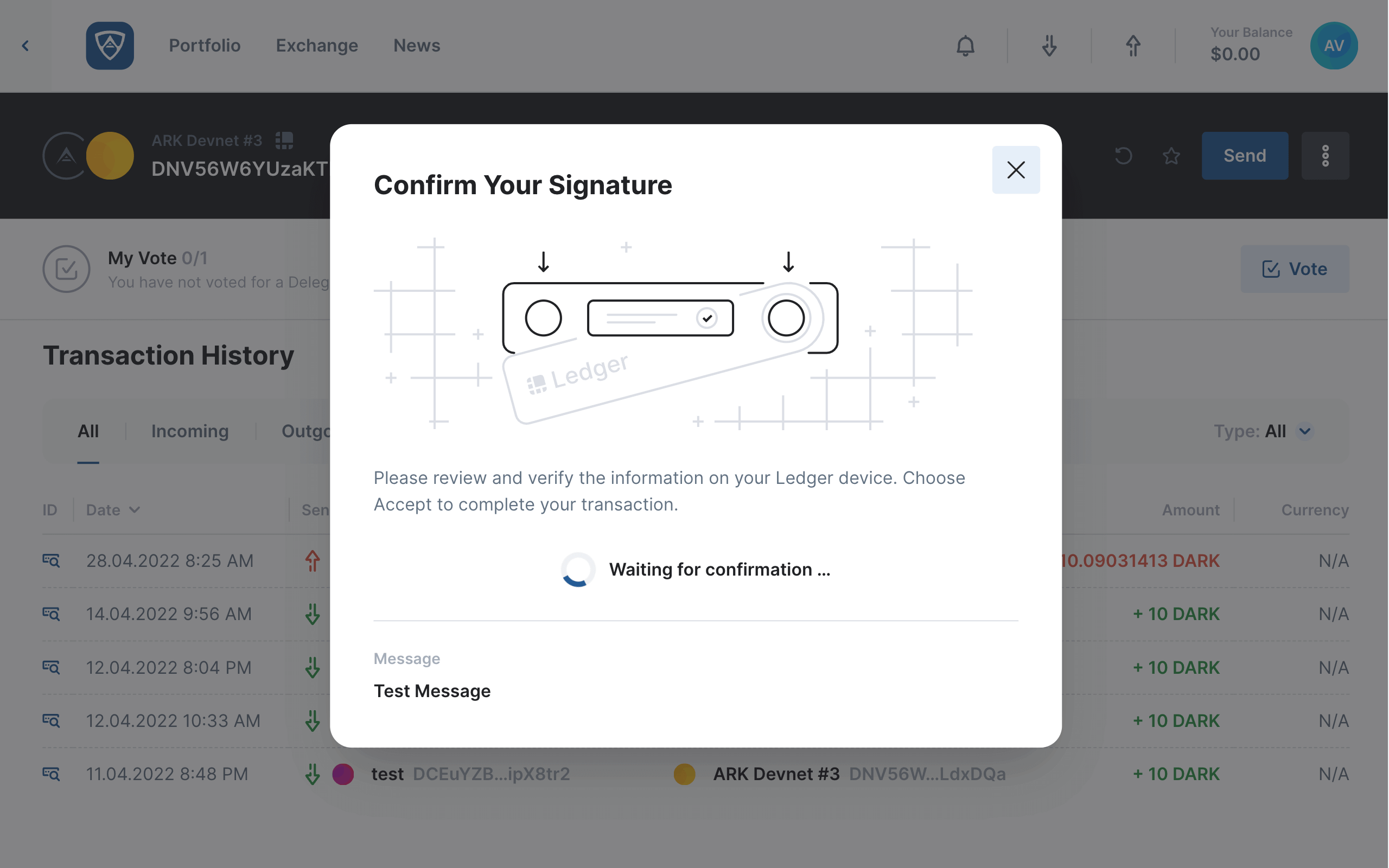Click the Ledger icon beside ARK Devnet #3
Image resolution: width=1389 pixels, height=868 pixels.
[283, 140]
